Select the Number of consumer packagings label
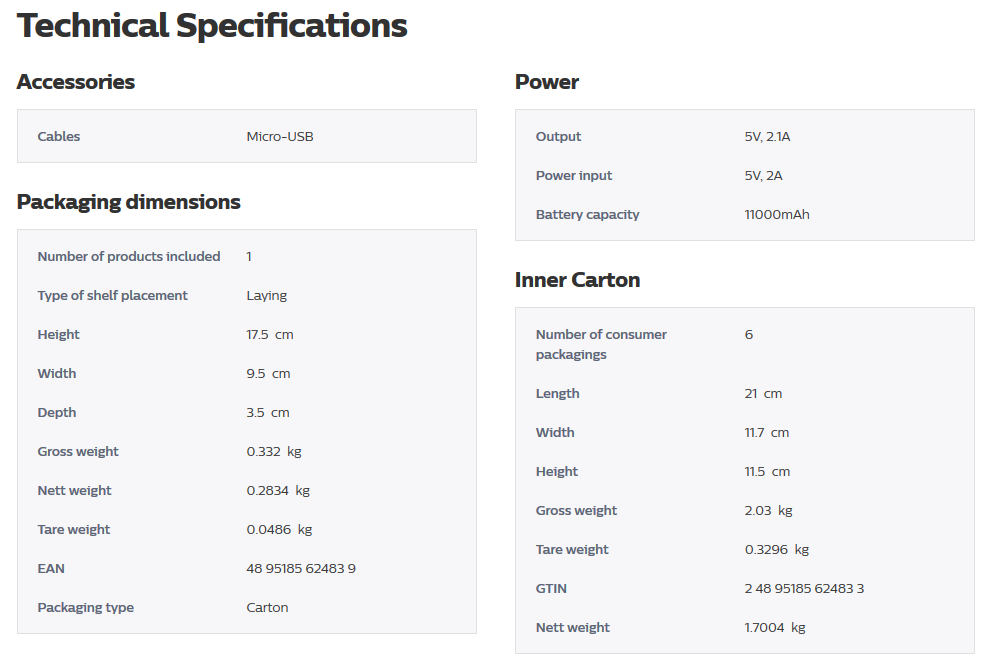 [601, 344]
